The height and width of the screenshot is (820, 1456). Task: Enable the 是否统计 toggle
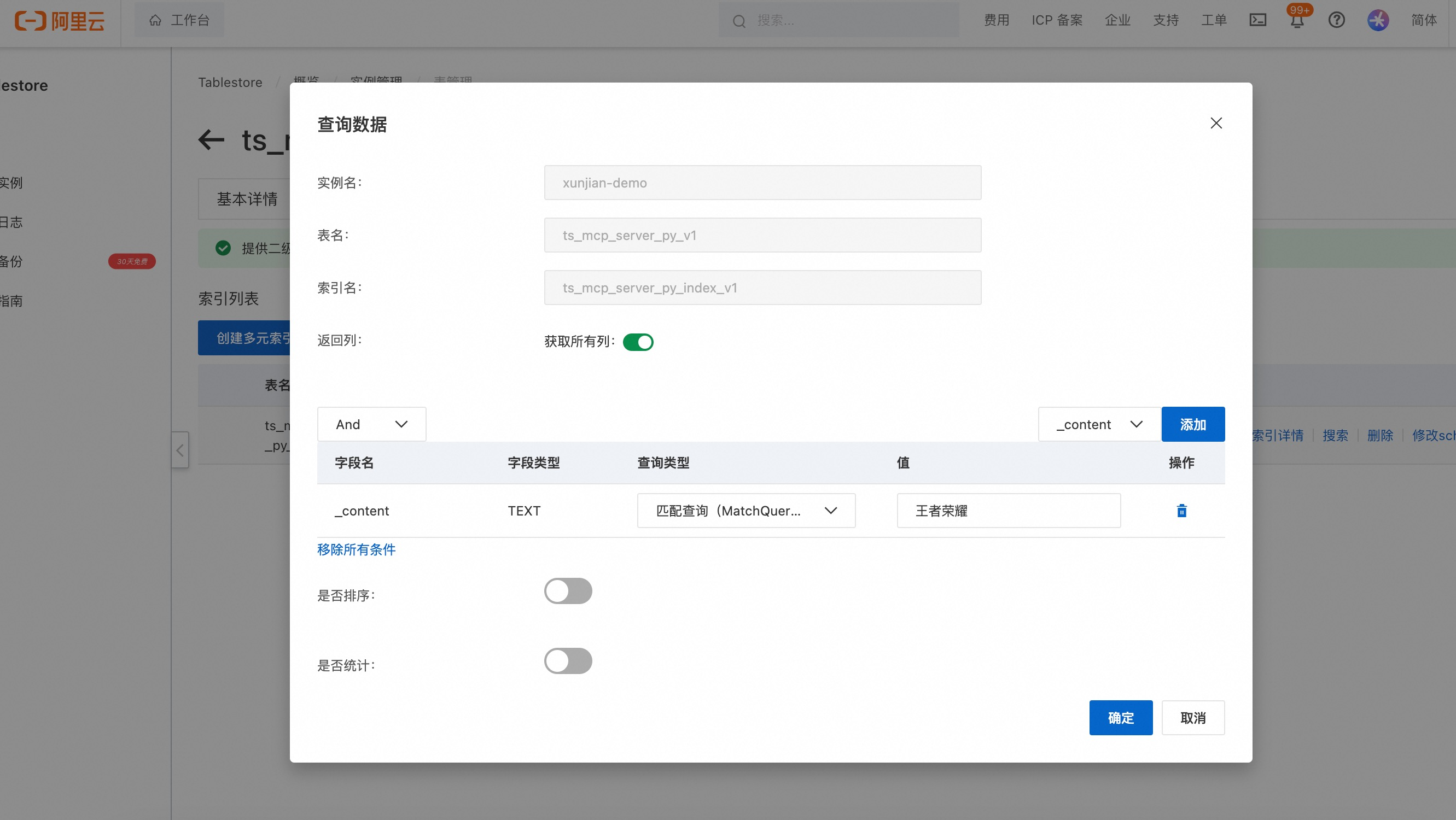click(568, 661)
